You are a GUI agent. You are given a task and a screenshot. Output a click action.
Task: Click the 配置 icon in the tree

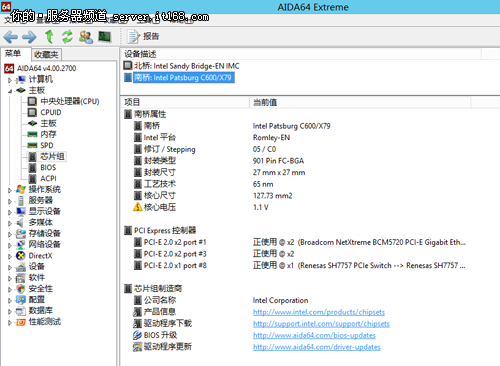[x=21, y=300]
